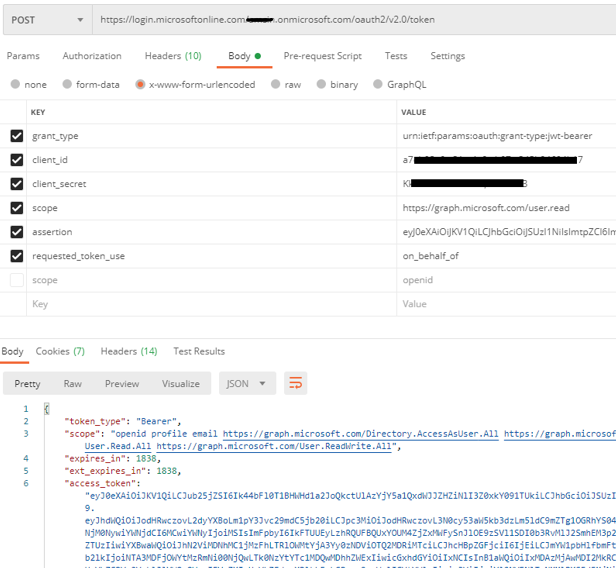616x568 pixels.
Task: Switch to the Params tab
Action: point(23,56)
